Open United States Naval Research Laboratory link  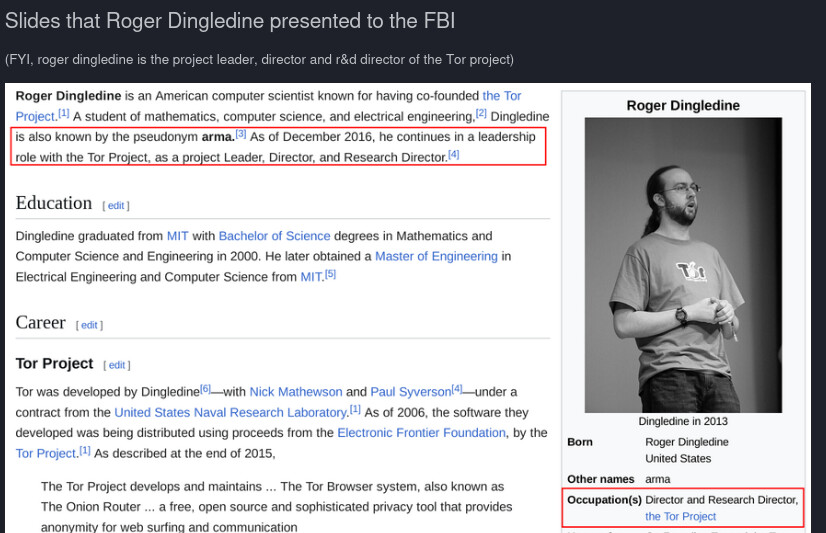(x=230, y=412)
